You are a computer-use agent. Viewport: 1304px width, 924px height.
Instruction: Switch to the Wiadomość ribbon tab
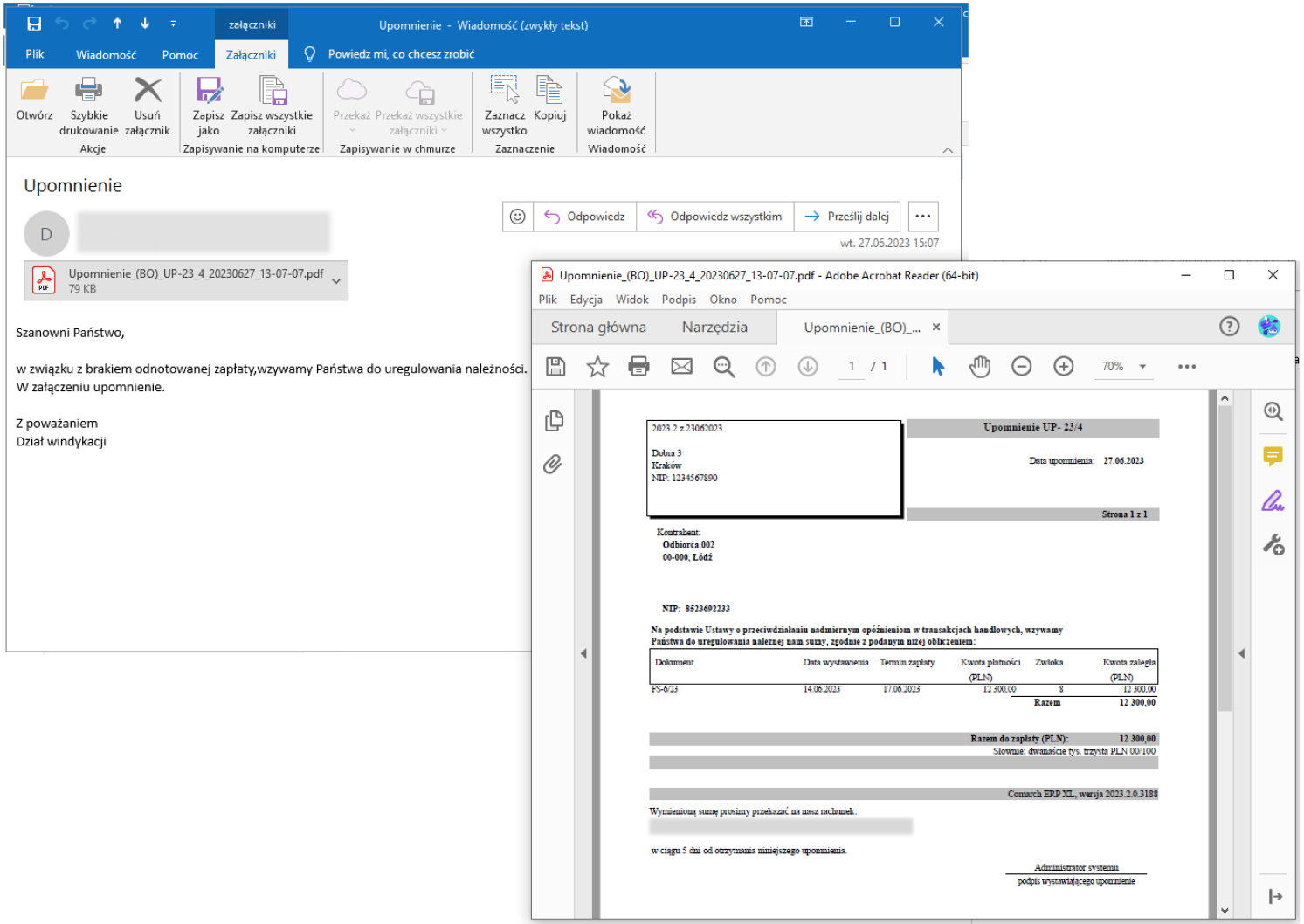106,54
